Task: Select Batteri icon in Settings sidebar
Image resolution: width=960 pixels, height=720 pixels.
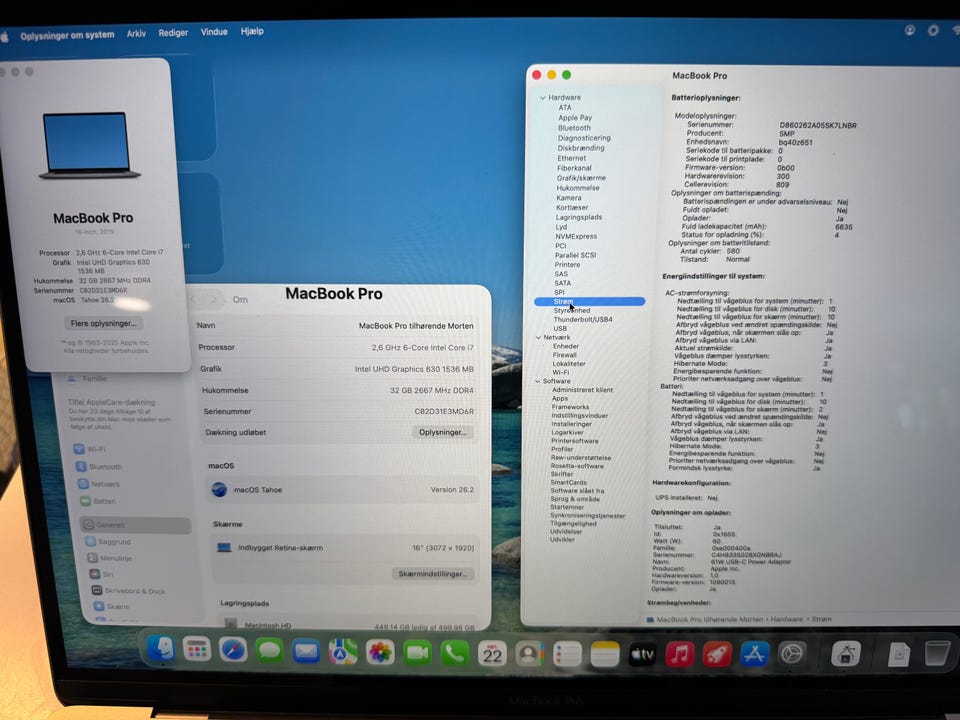Action: point(85,501)
